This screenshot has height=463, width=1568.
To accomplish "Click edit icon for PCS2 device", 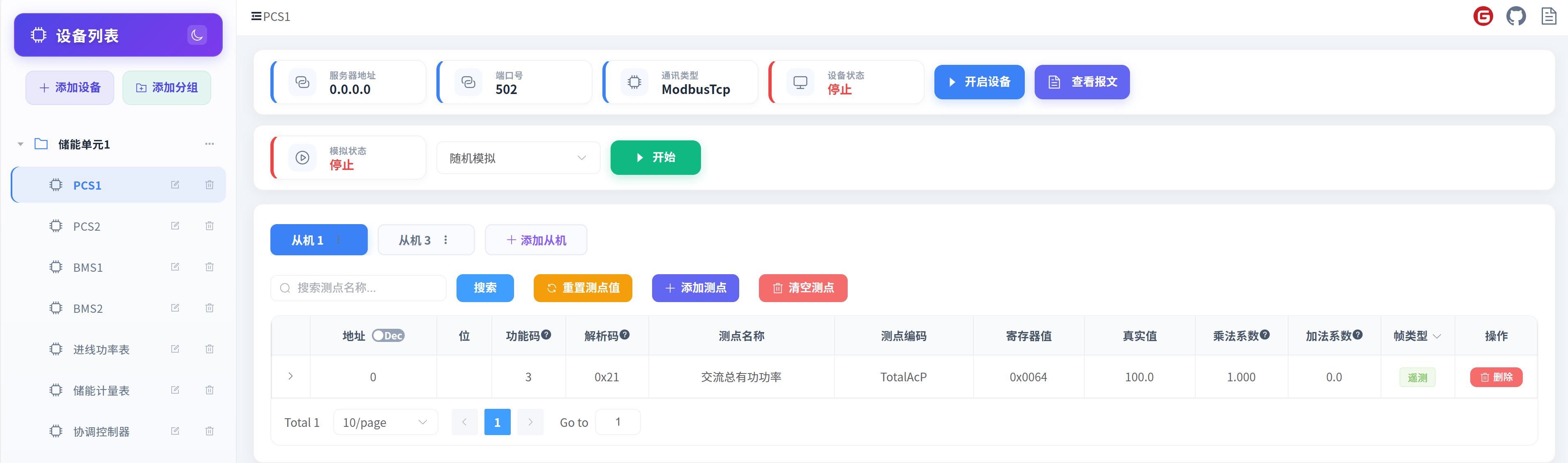I will point(175,226).
